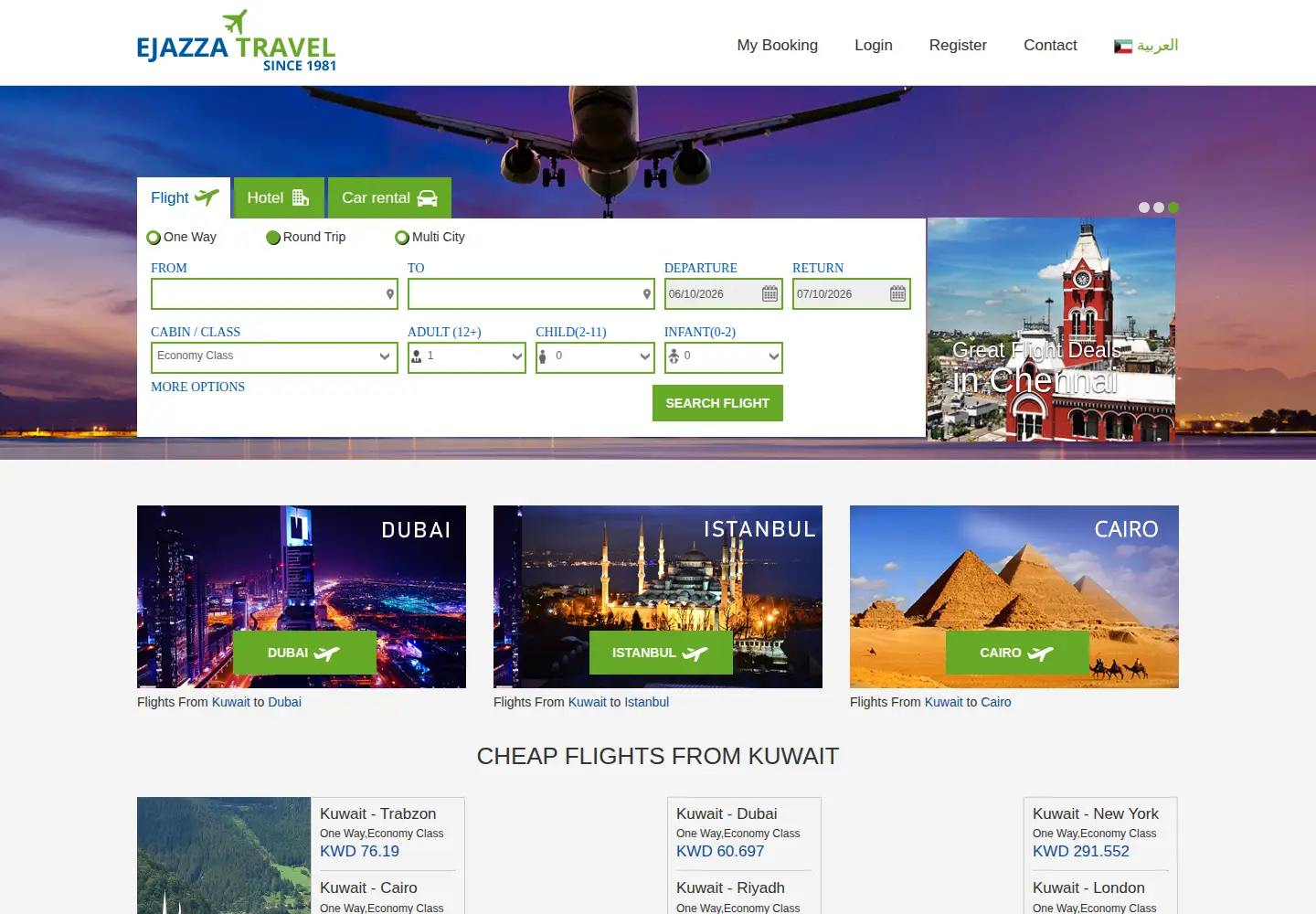The image size is (1316, 914).
Task: Go to first banner slide dot
Action: tap(1144, 207)
